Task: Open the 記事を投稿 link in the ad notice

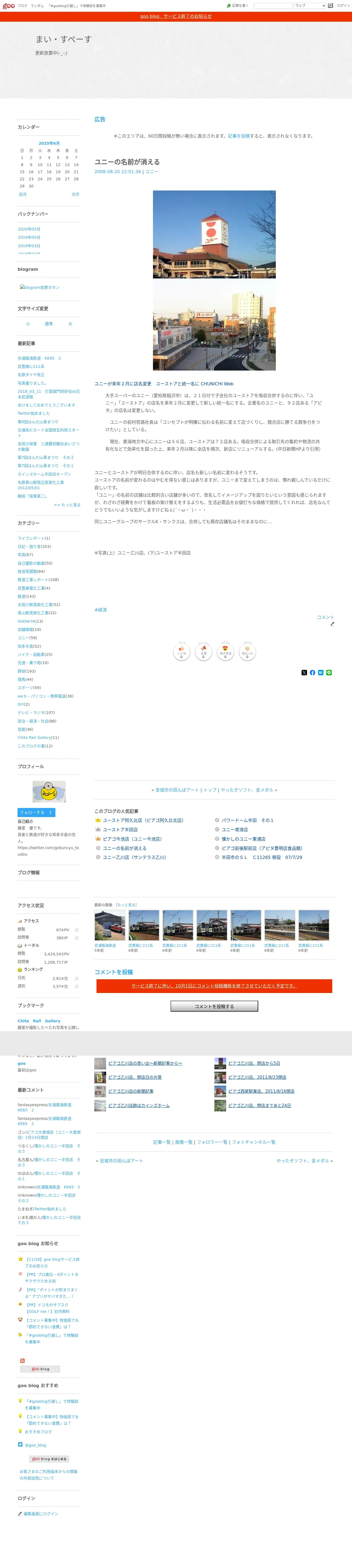Action: (239, 136)
